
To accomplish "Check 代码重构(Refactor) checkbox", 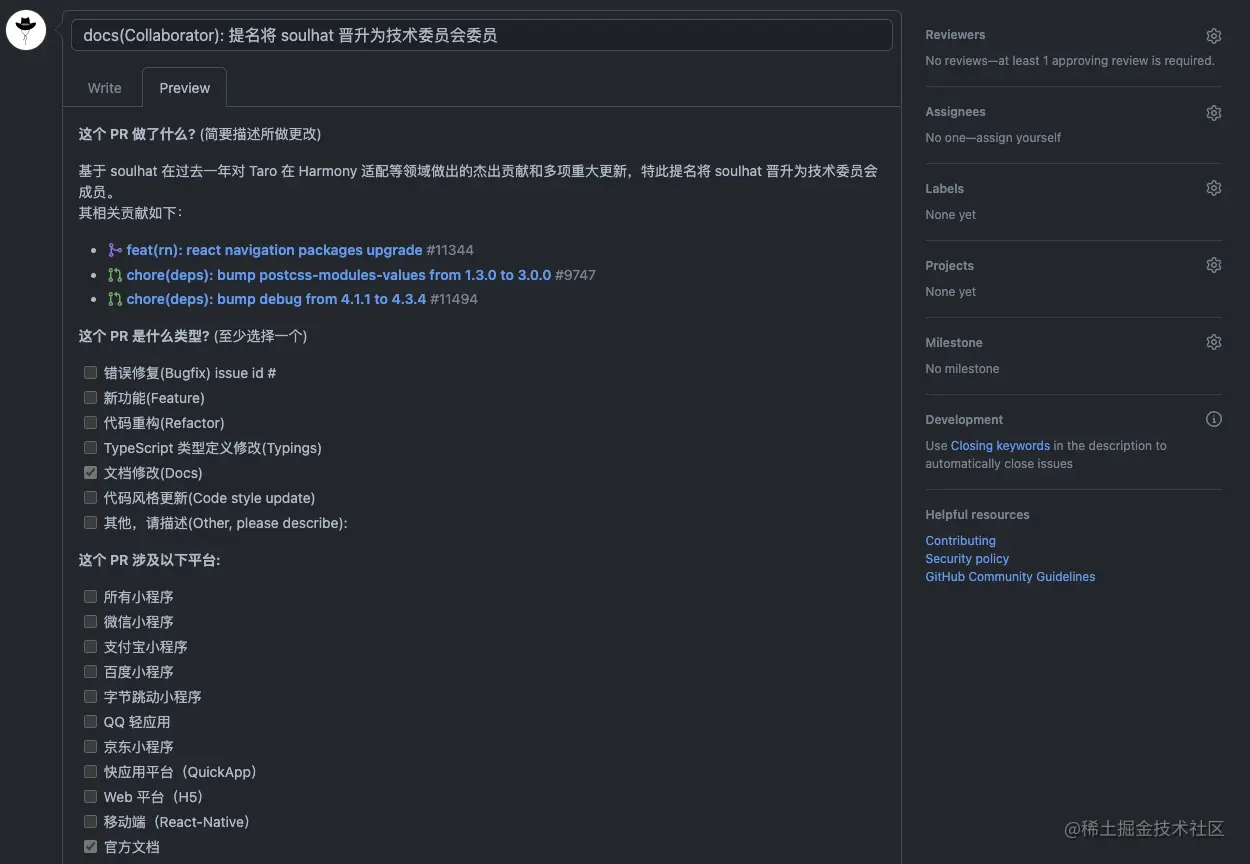I will tap(90, 422).
